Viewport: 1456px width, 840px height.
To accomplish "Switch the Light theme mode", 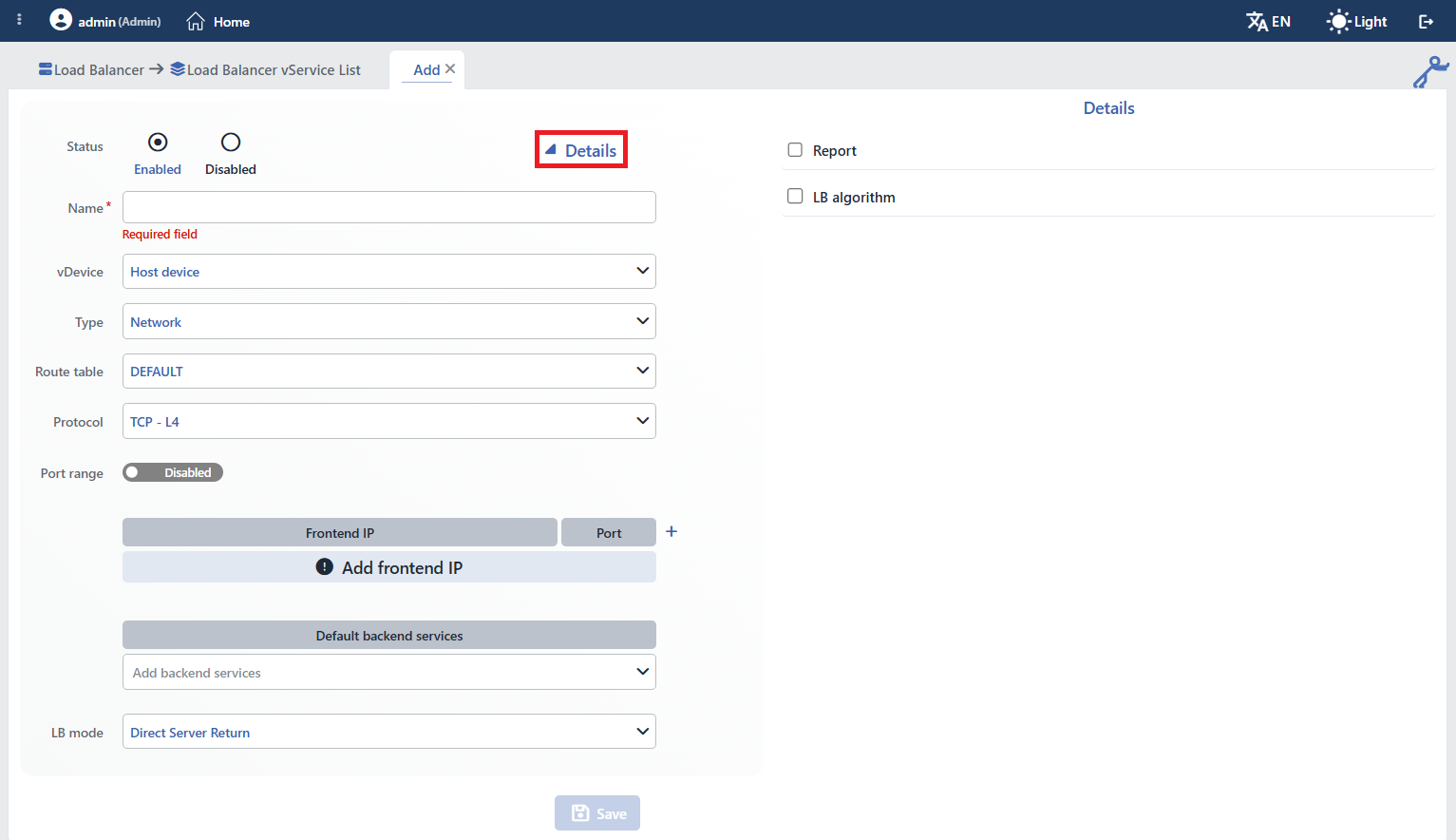I will click(x=1356, y=21).
